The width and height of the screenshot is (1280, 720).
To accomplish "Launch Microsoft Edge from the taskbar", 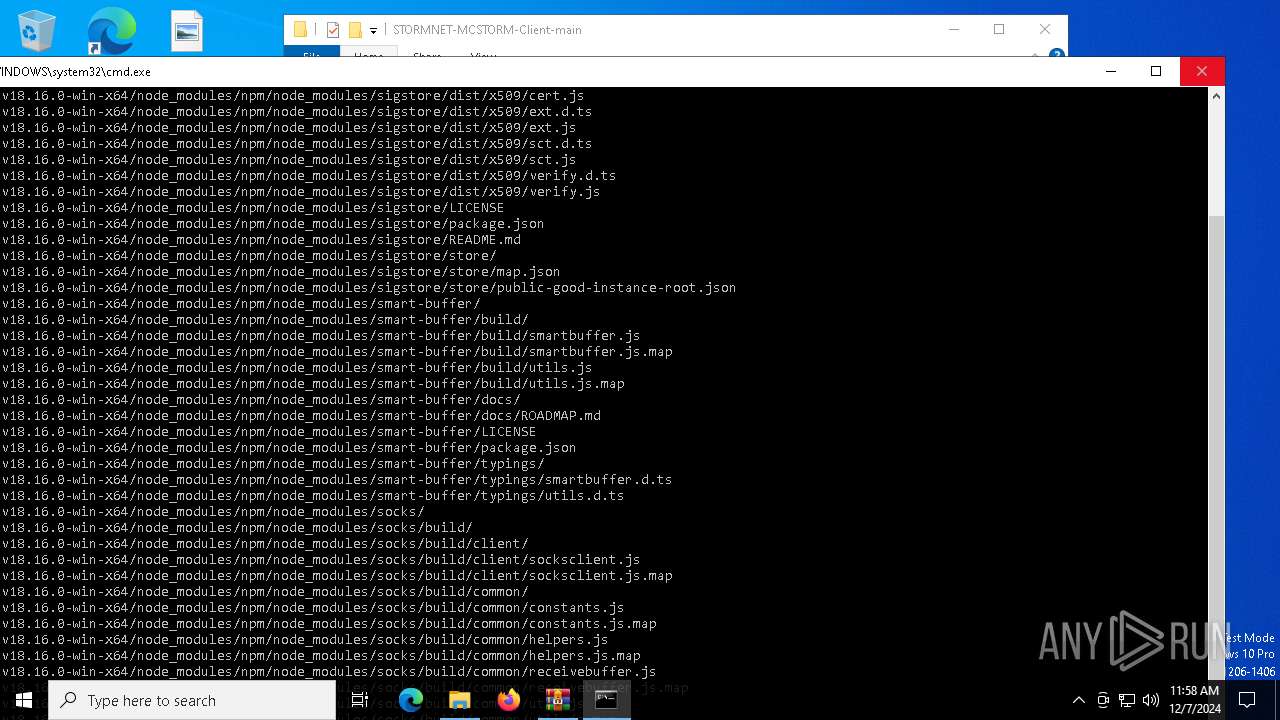I will [411, 700].
